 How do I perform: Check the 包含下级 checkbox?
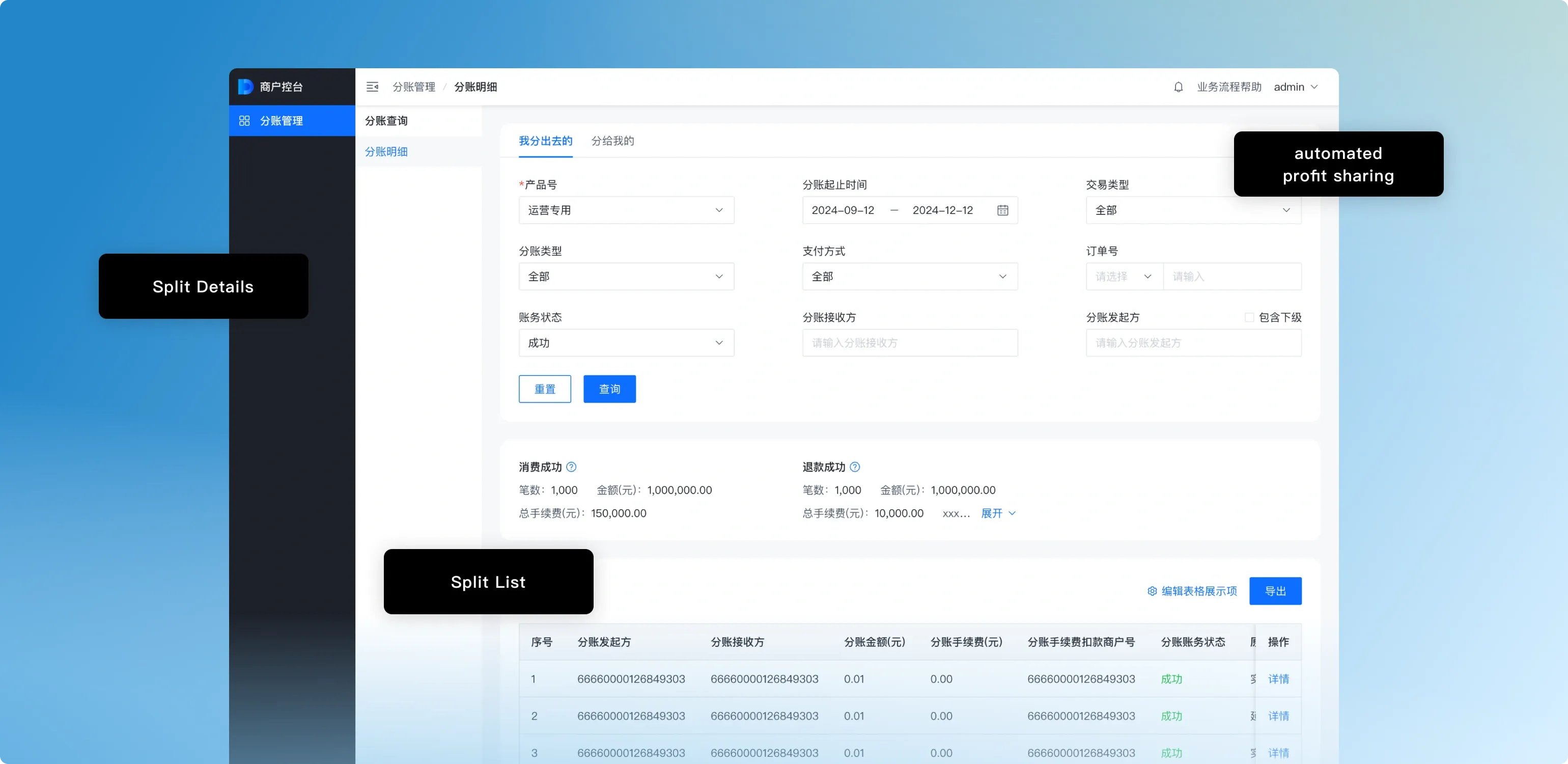click(x=1249, y=317)
